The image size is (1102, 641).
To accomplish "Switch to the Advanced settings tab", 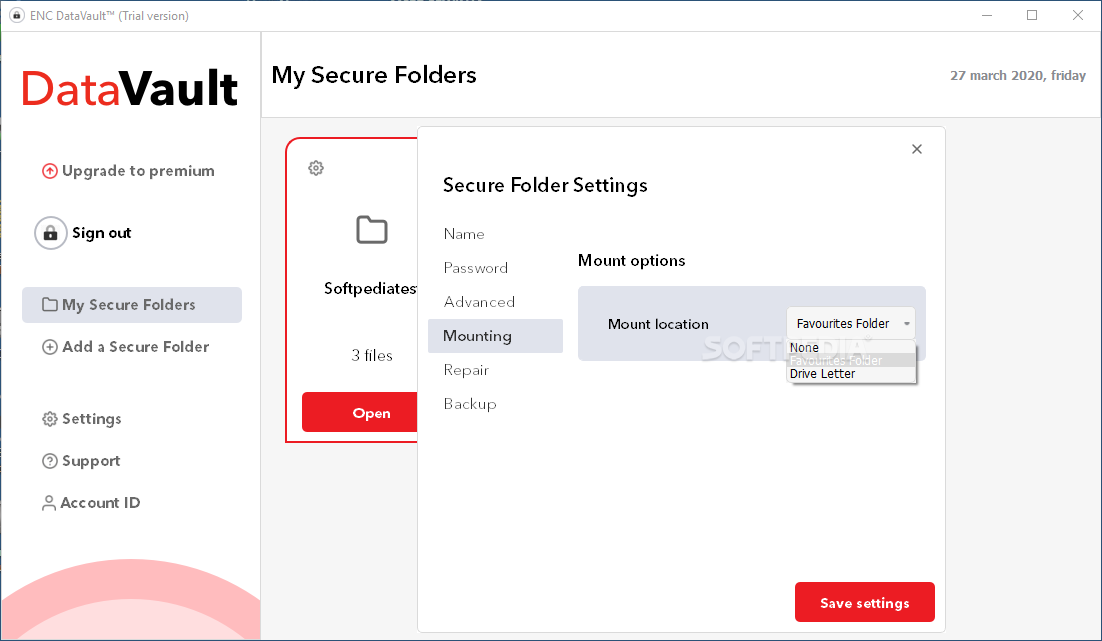I will (479, 302).
